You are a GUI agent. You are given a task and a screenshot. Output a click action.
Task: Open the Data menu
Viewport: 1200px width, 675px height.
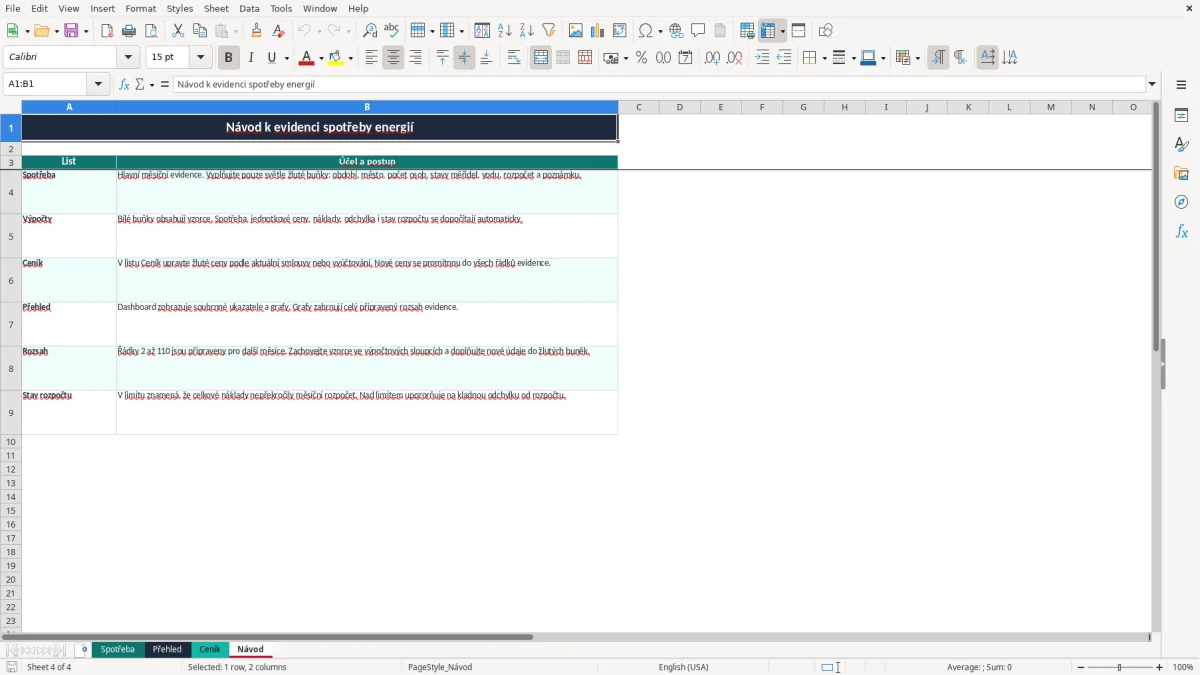[x=249, y=8]
